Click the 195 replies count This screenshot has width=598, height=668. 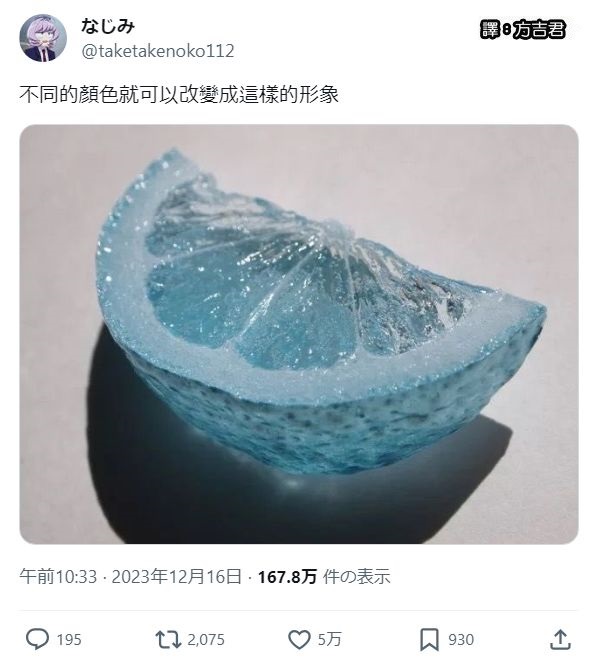coord(69,640)
